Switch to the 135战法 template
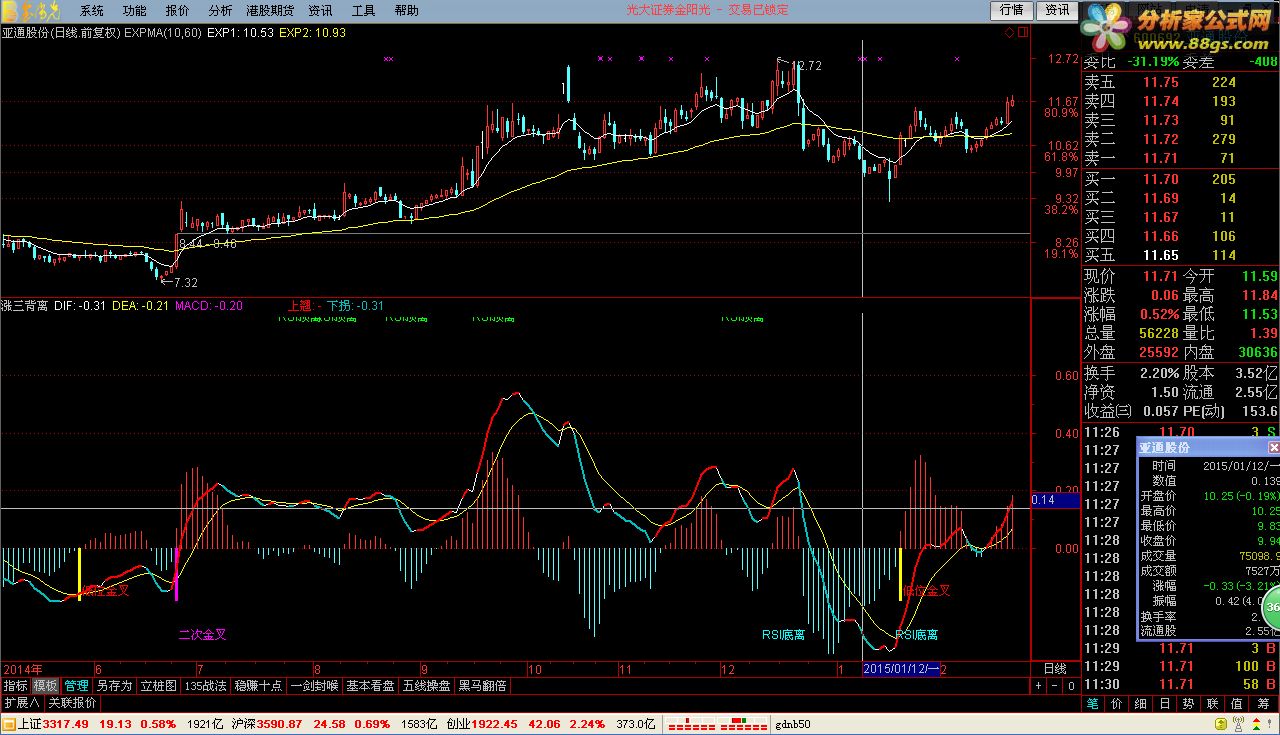This screenshot has height=735, width=1280. tap(205, 686)
